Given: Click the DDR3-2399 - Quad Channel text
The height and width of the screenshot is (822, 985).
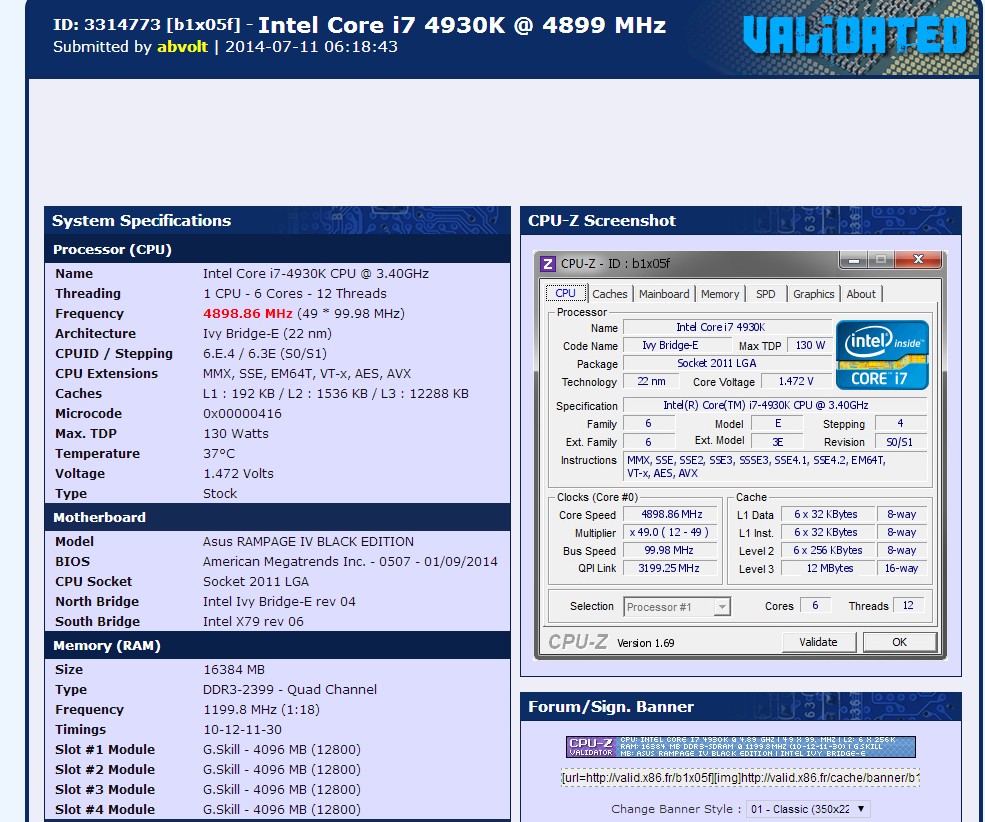Looking at the screenshot, I should (x=290, y=690).
